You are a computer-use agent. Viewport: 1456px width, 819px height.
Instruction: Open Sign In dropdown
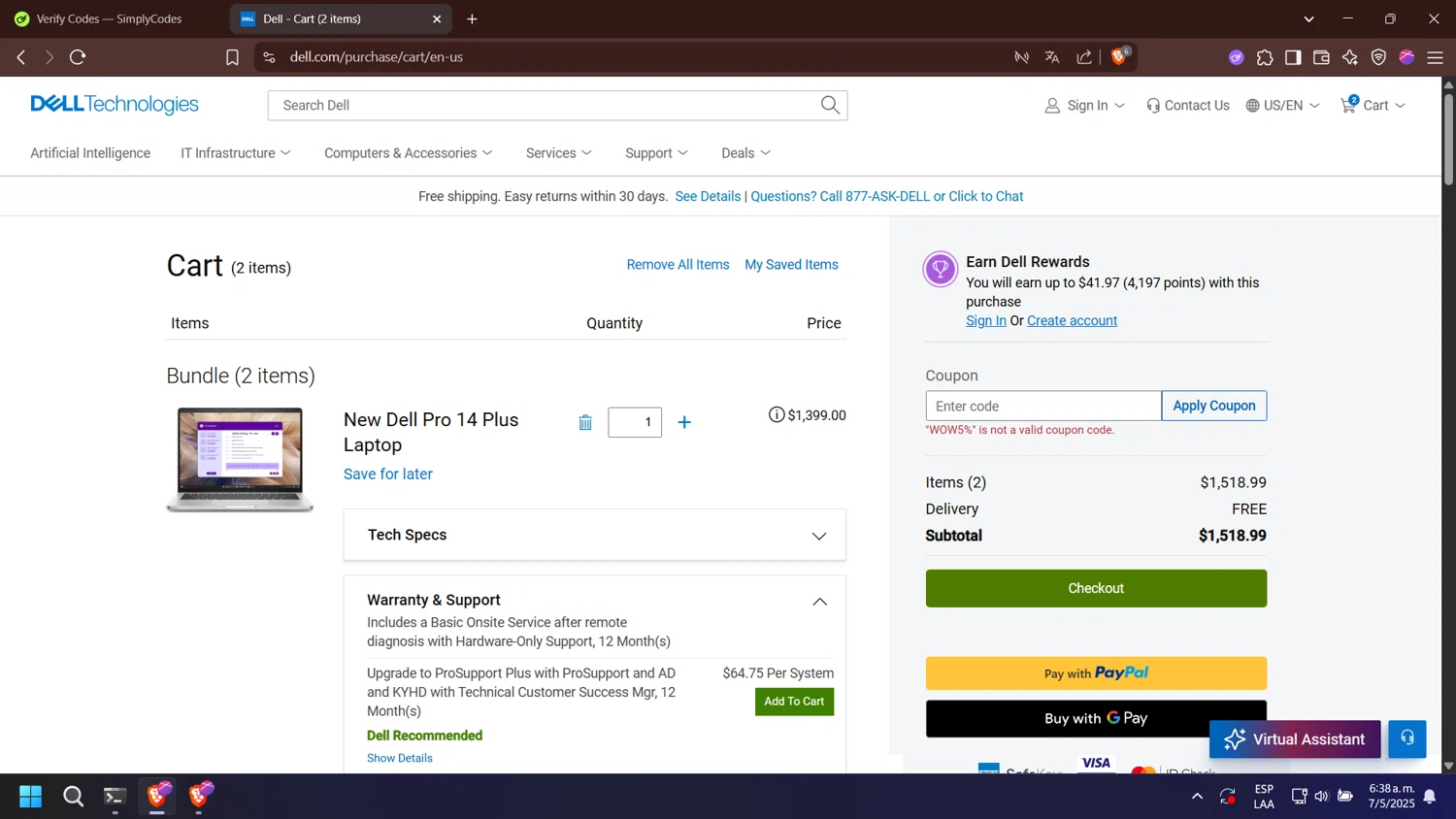[x=1085, y=105]
